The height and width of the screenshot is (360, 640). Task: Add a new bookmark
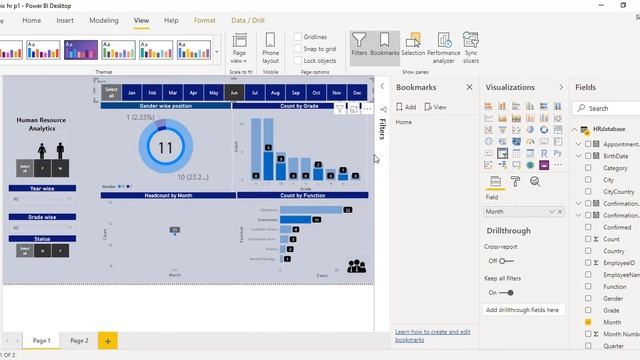pos(406,107)
